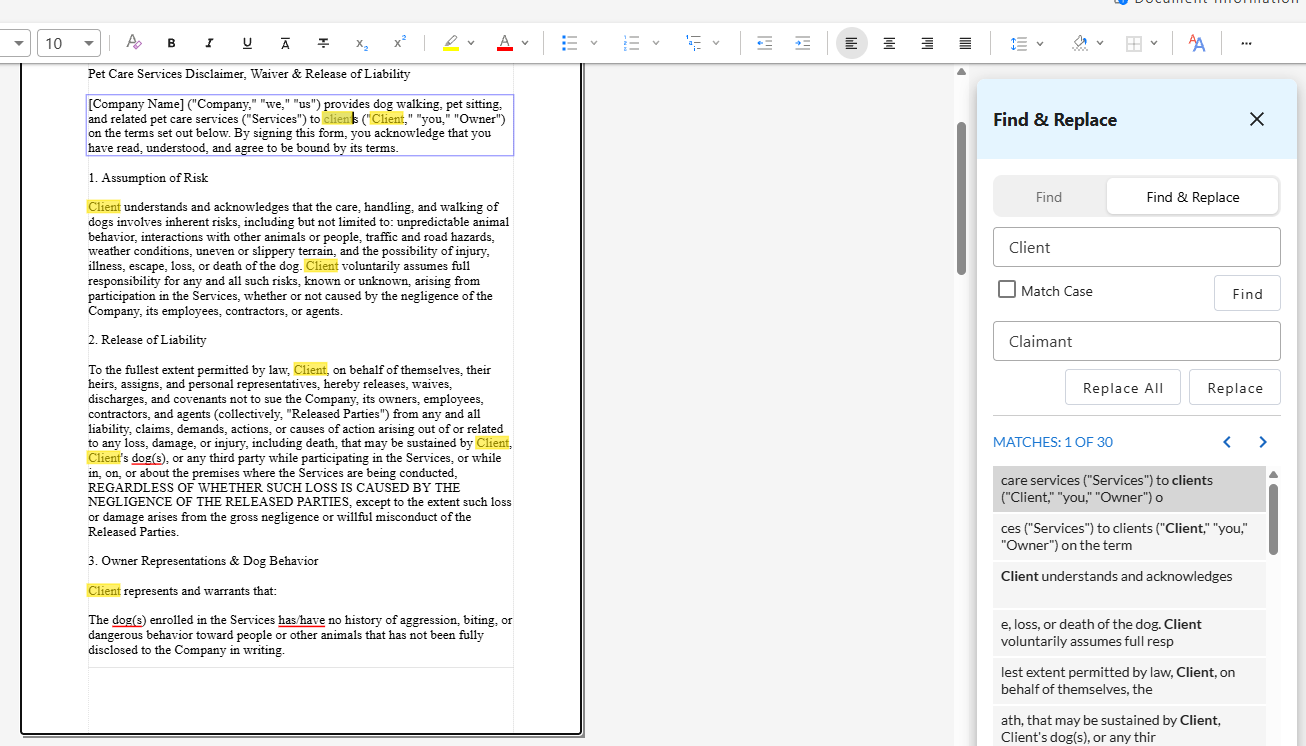Justify the paragraph text
Image resolution: width=1306 pixels, height=746 pixels.
965,43
